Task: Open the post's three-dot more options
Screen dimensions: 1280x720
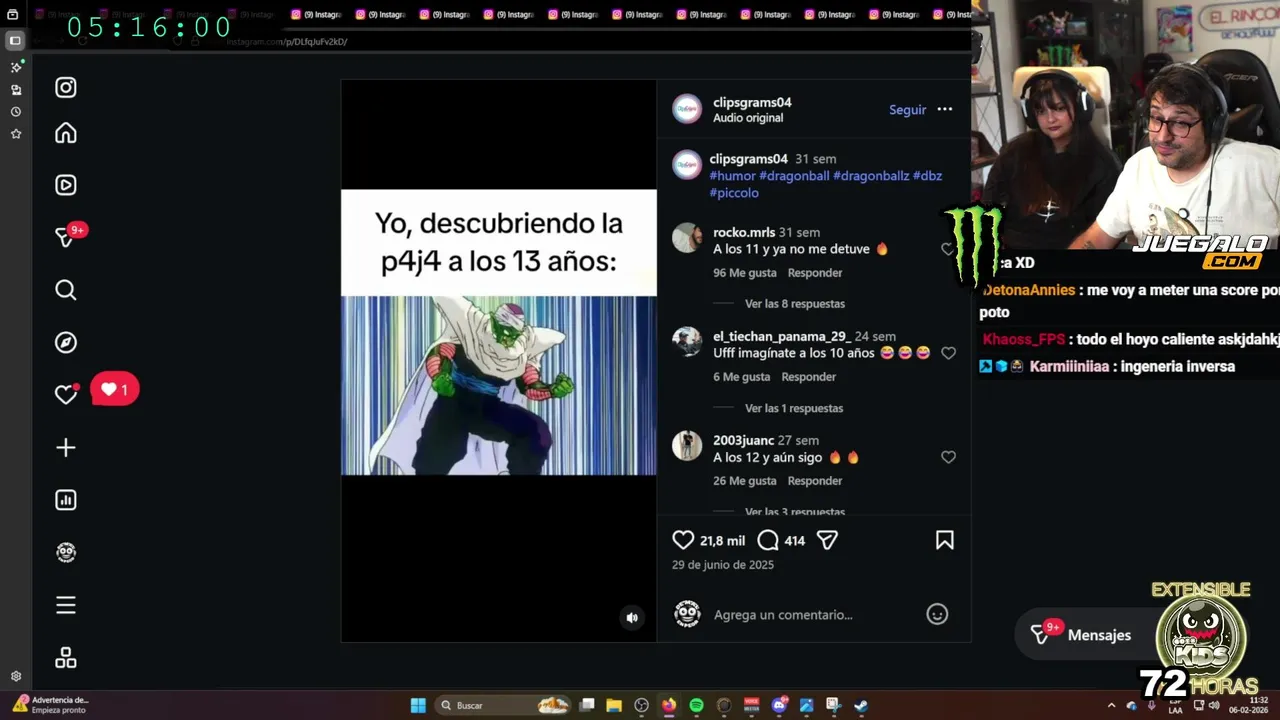Action: 945,110
